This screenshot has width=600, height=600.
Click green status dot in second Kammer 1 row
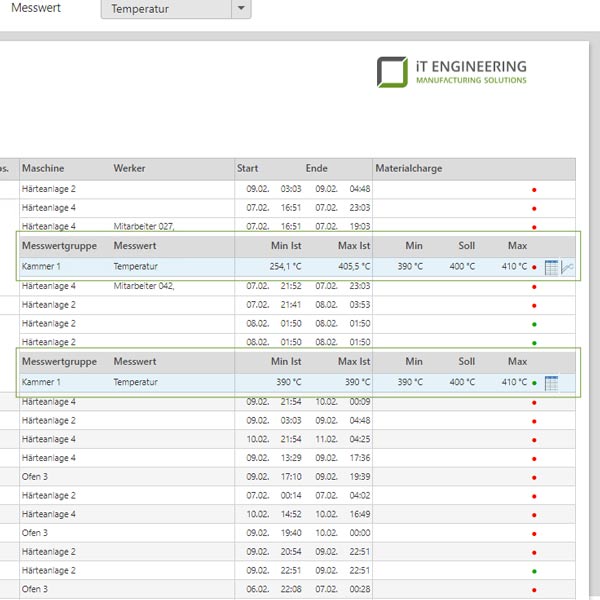coord(534,383)
